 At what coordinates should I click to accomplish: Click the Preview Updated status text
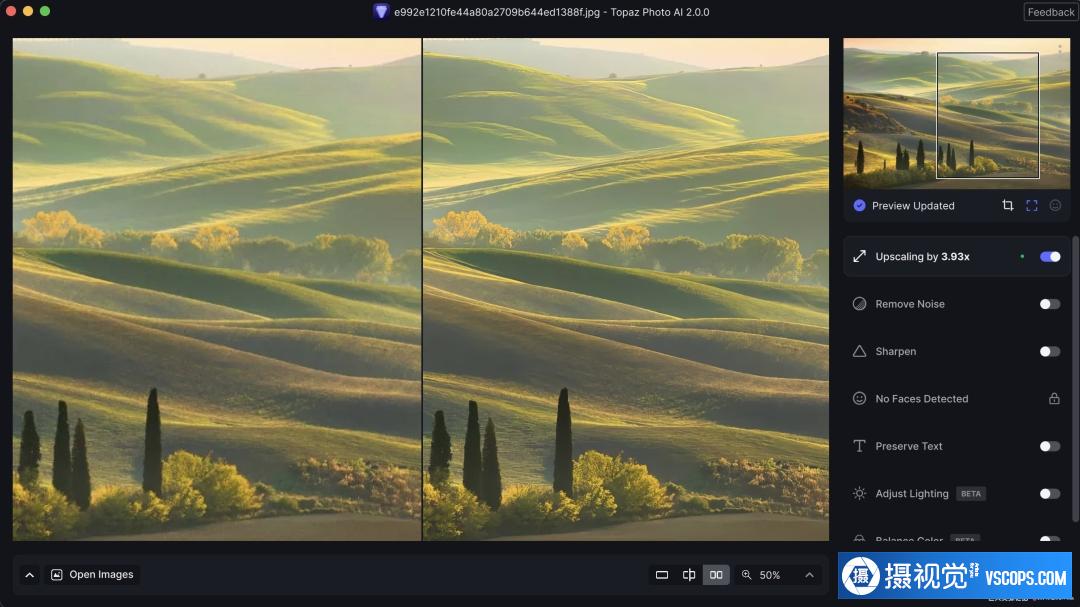[x=913, y=205]
